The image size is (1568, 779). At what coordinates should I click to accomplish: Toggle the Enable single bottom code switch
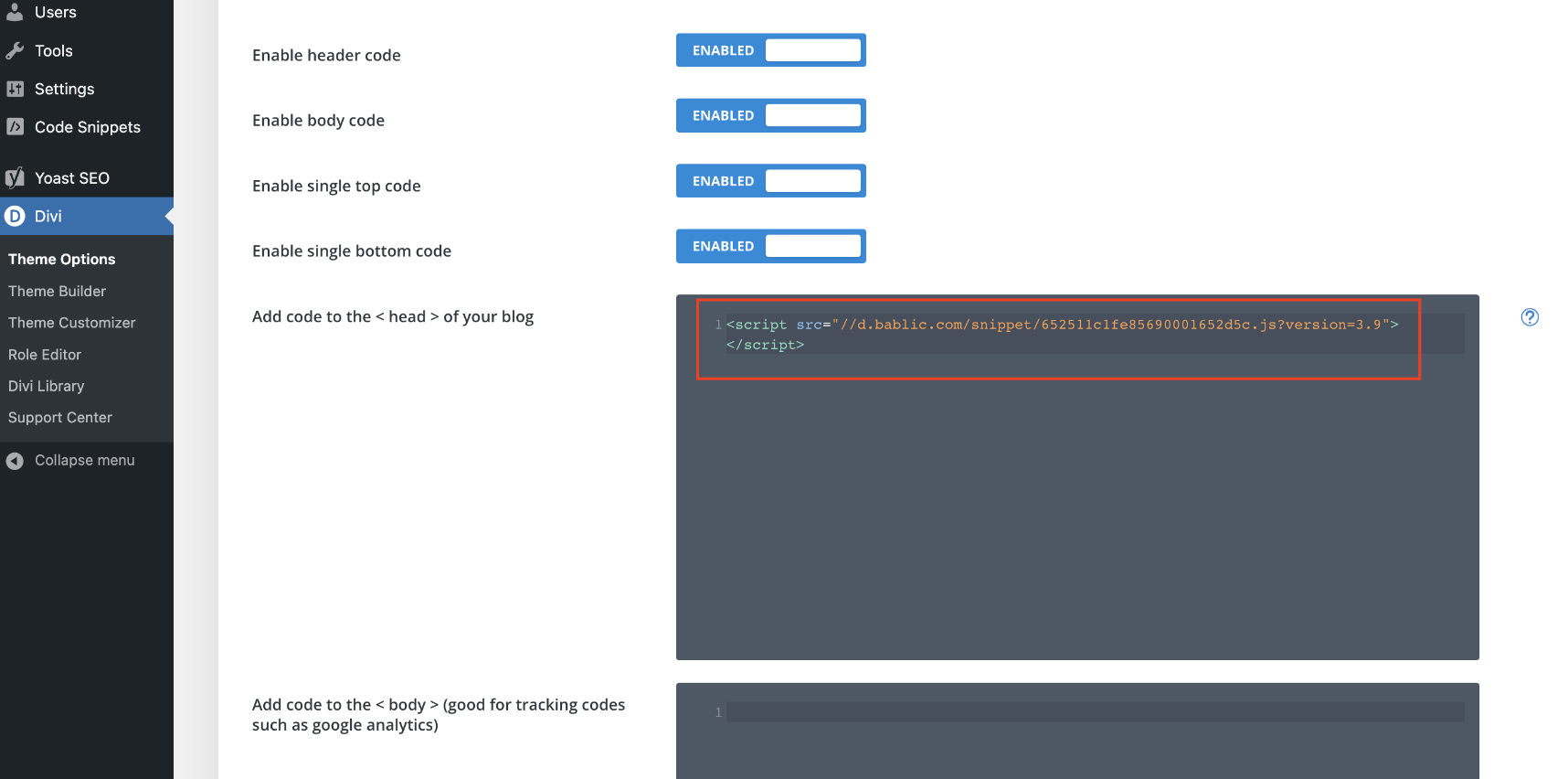point(771,246)
